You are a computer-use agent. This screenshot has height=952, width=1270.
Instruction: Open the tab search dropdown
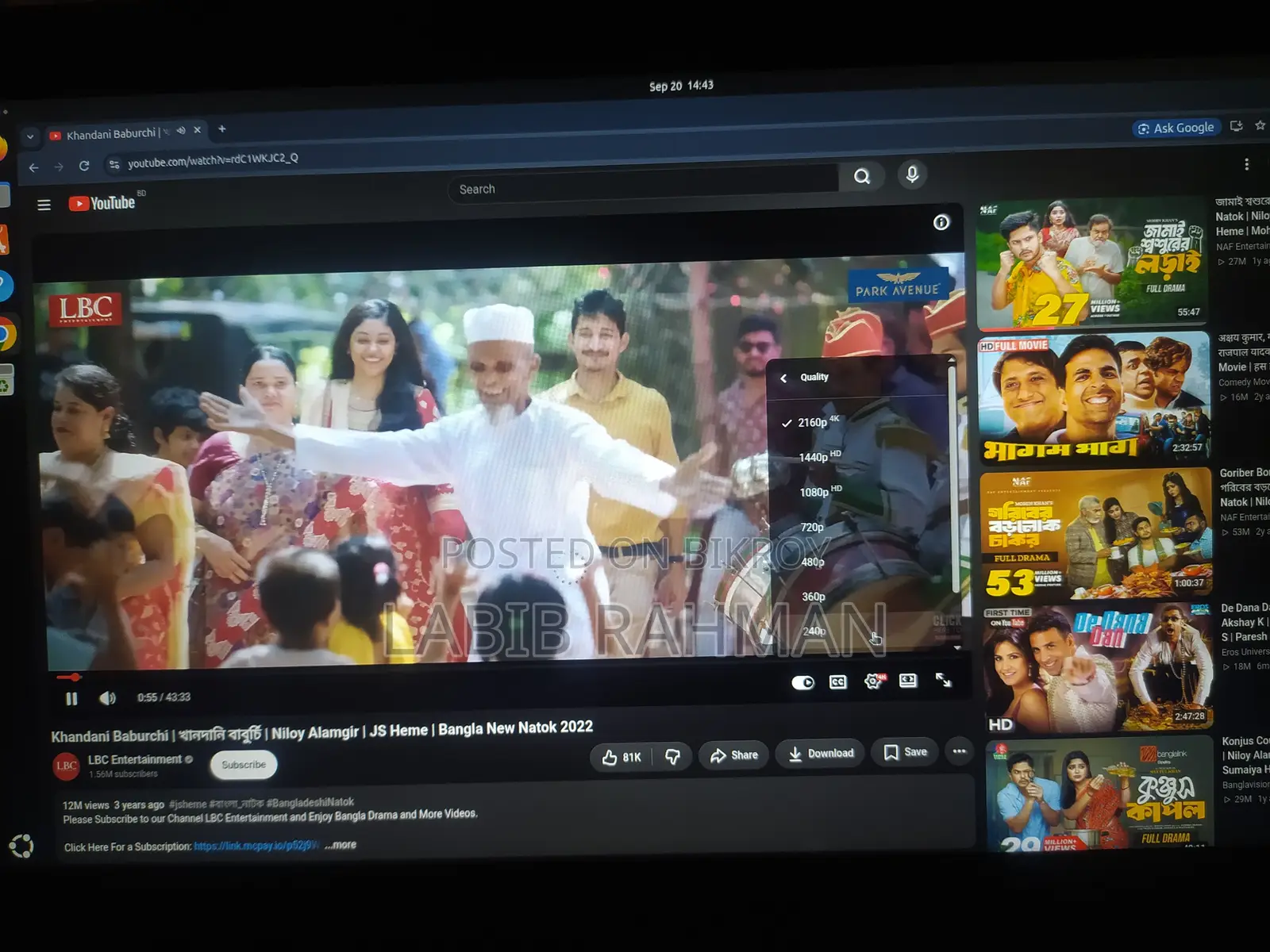[x=30, y=136]
